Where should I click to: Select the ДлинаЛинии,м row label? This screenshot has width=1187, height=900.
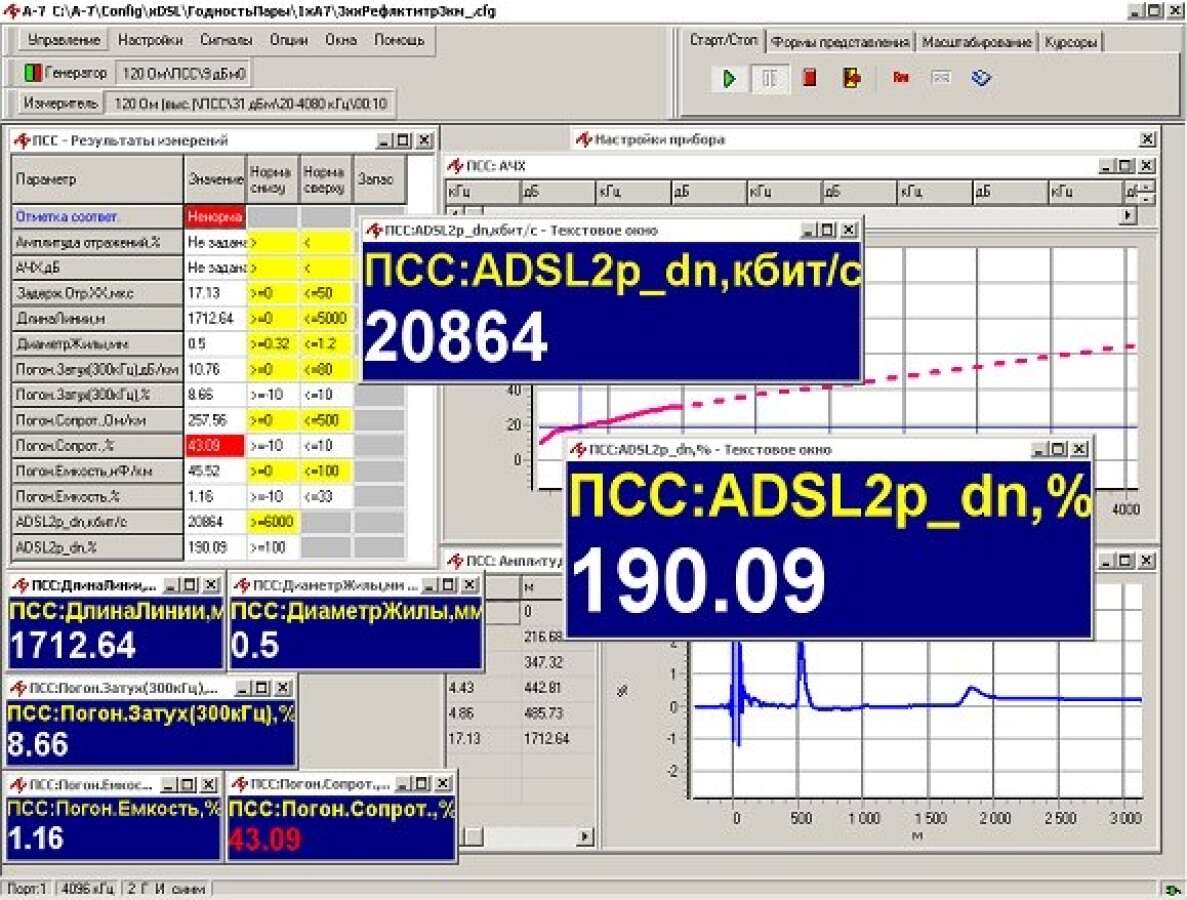coord(97,319)
